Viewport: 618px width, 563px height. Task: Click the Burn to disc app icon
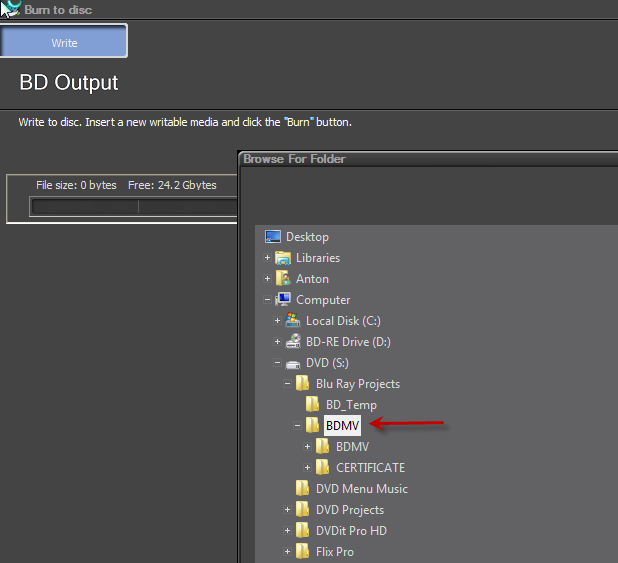10,9
